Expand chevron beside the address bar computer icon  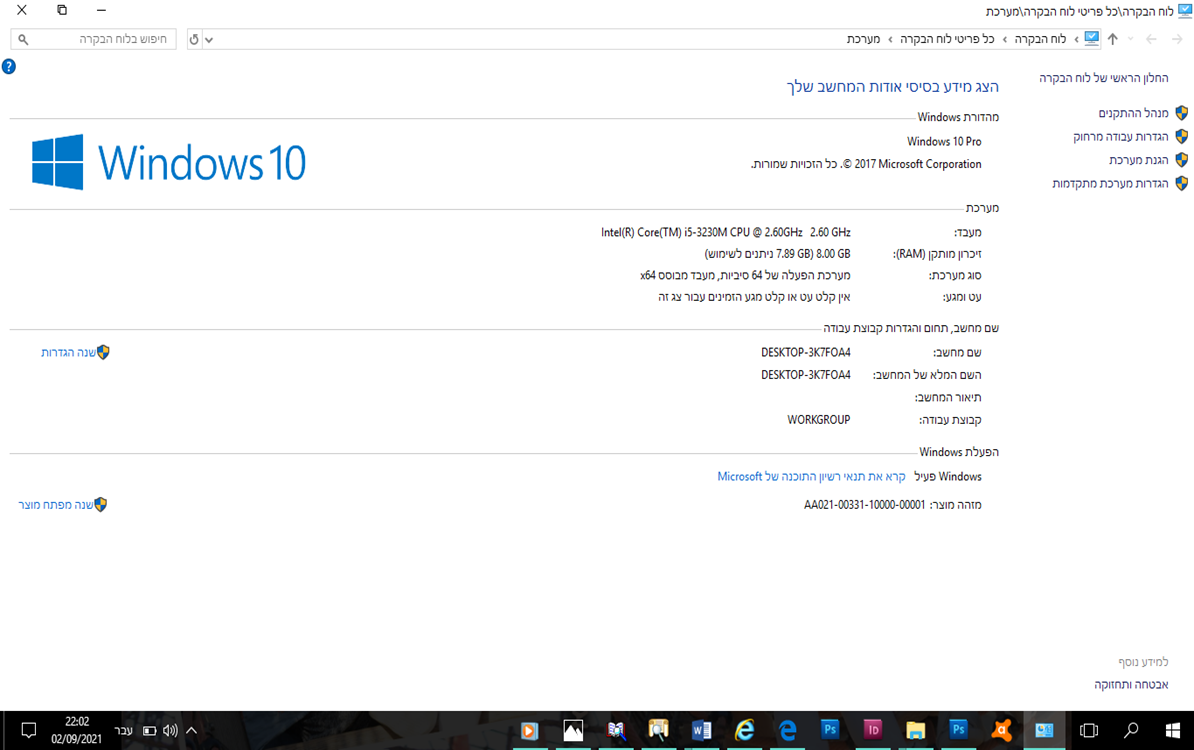[1076, 39]
